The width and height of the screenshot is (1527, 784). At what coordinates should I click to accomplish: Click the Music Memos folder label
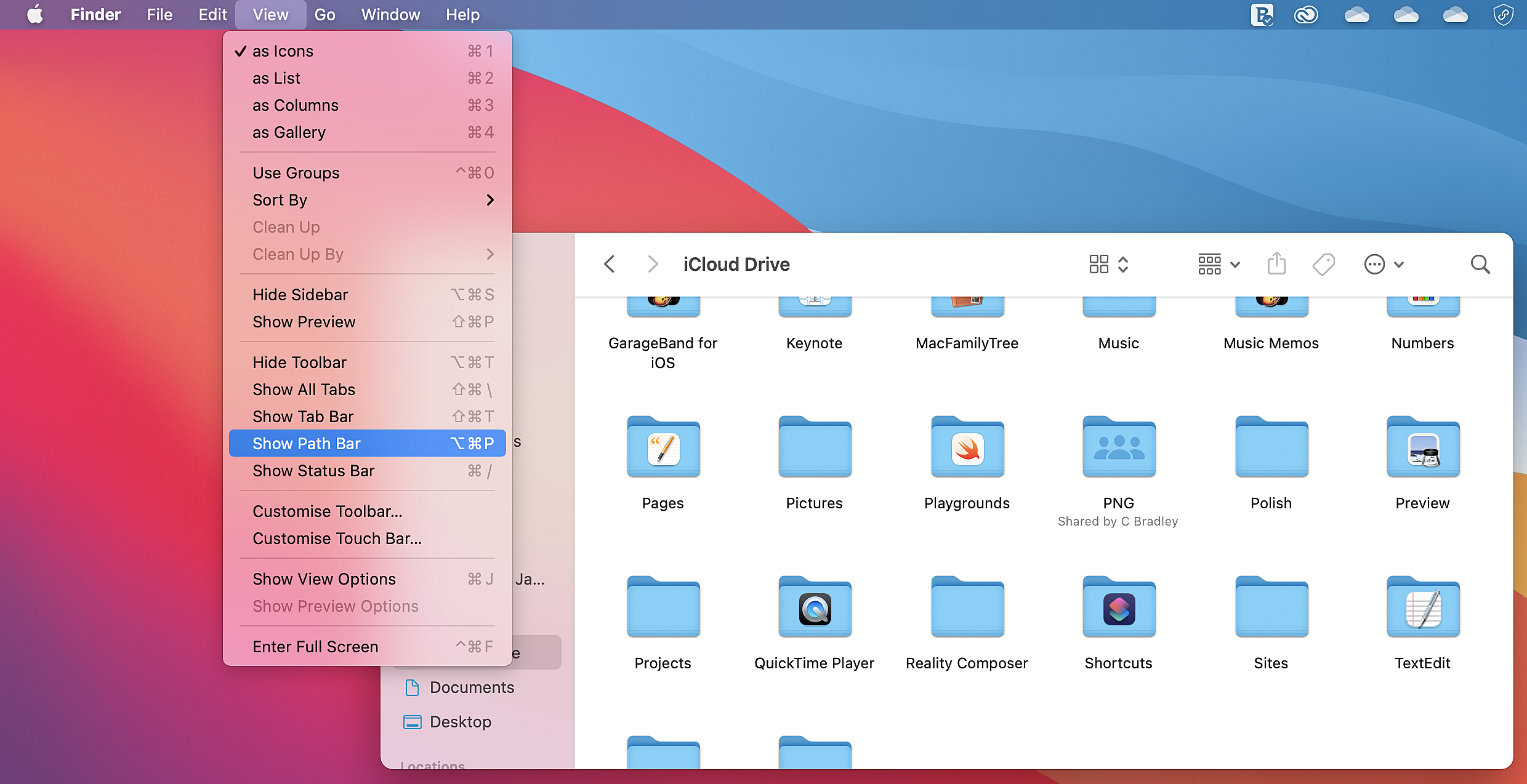click(1271, 343)
